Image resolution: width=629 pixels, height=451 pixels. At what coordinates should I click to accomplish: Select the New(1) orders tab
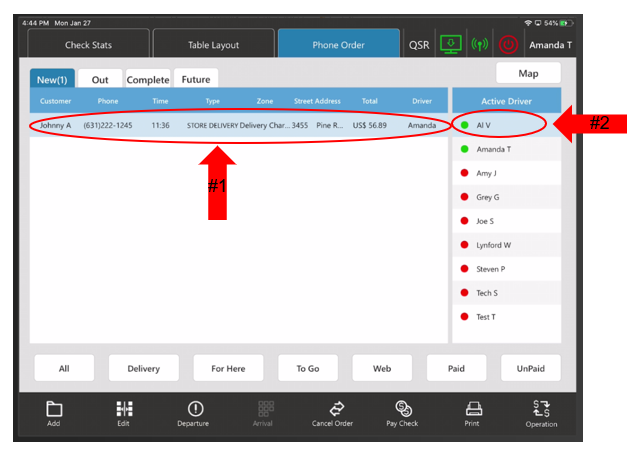point(52,79)
